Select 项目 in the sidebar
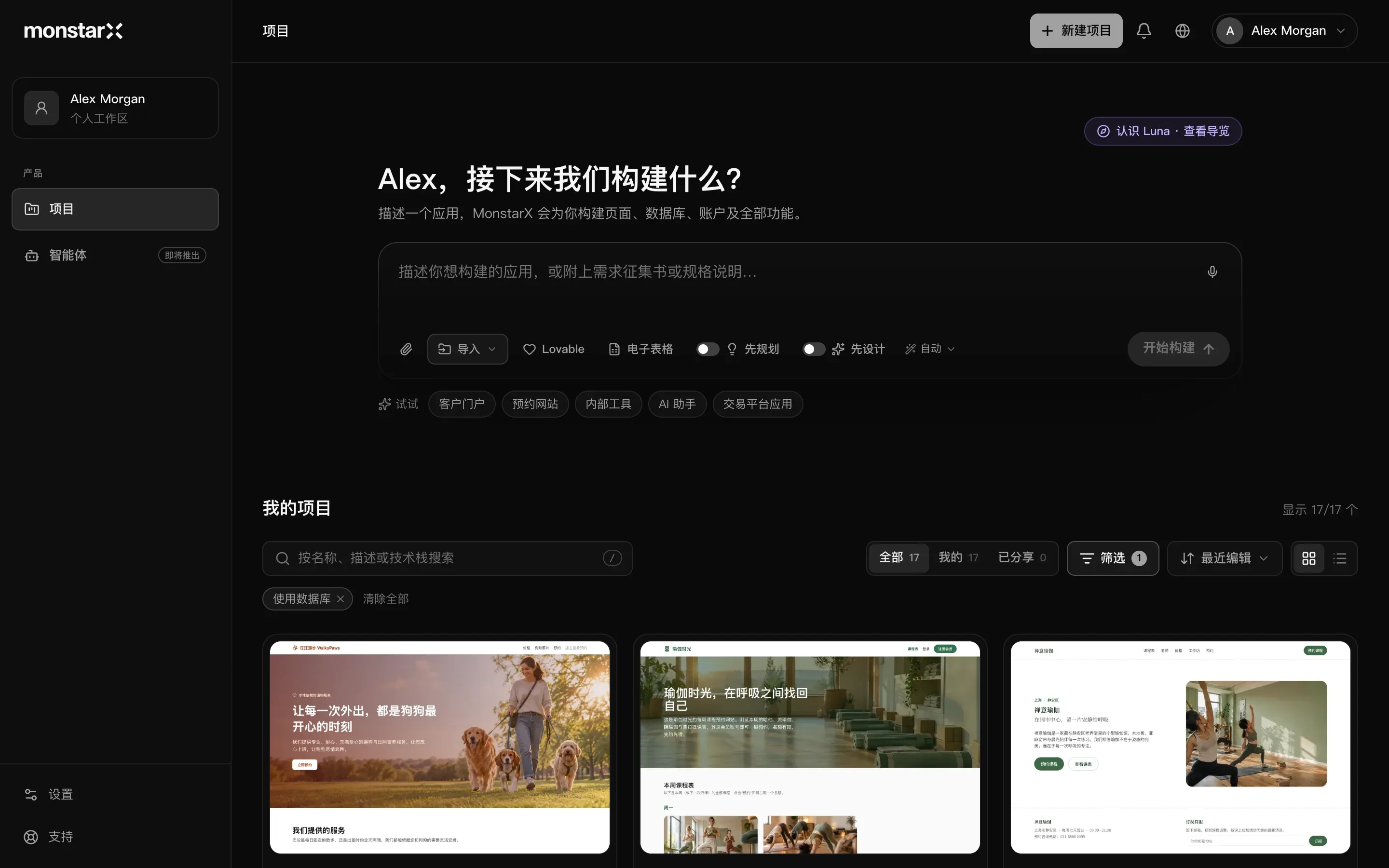 pos(115,209)
